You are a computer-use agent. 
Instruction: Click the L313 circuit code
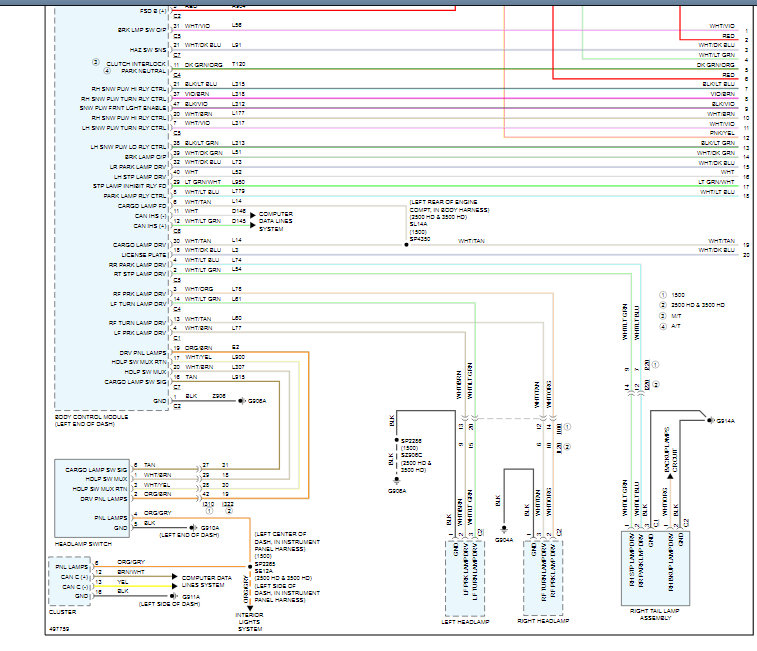238,143
